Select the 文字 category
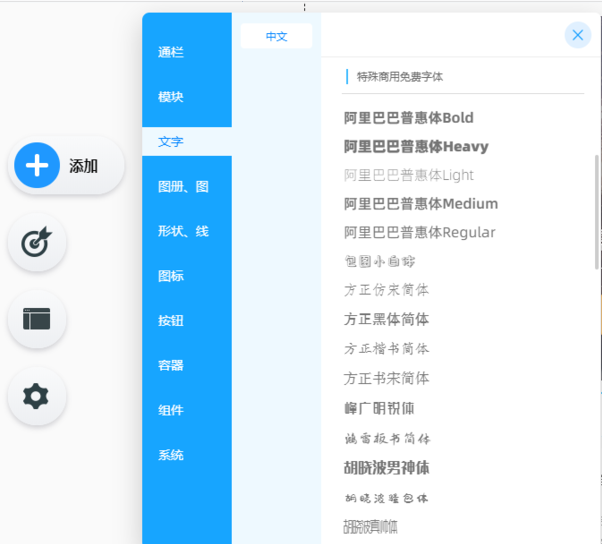The width and height of the screenshot is (602, 544). coord(187,142)
